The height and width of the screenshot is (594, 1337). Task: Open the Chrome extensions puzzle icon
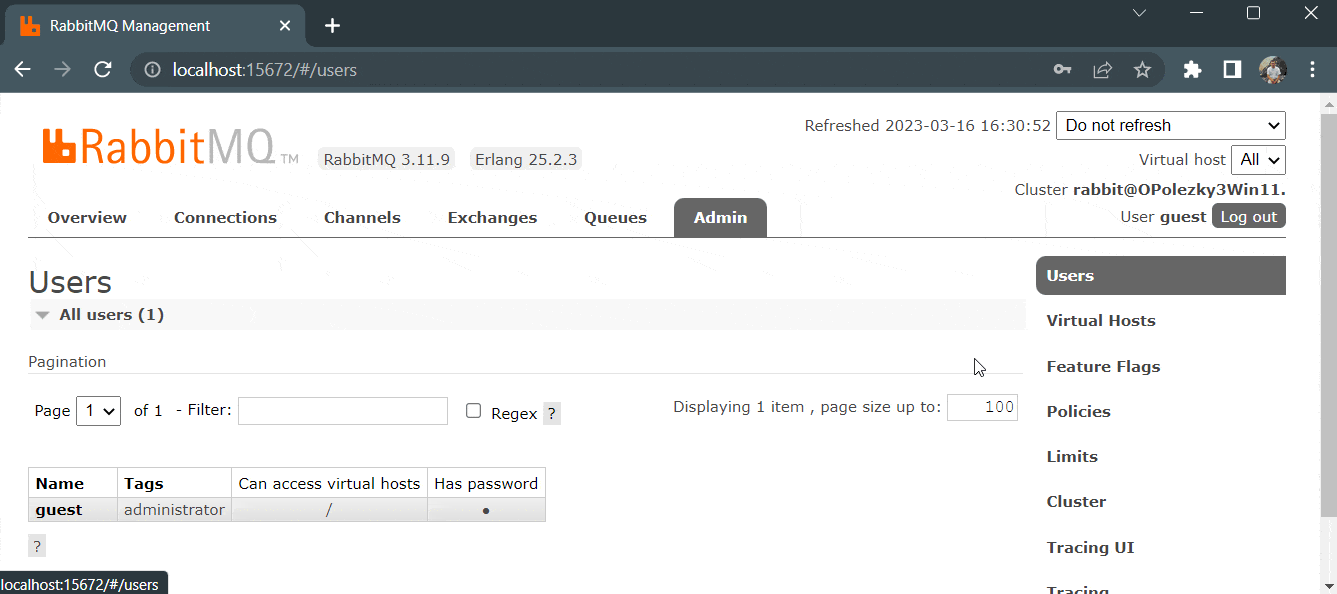[1192, 69]
